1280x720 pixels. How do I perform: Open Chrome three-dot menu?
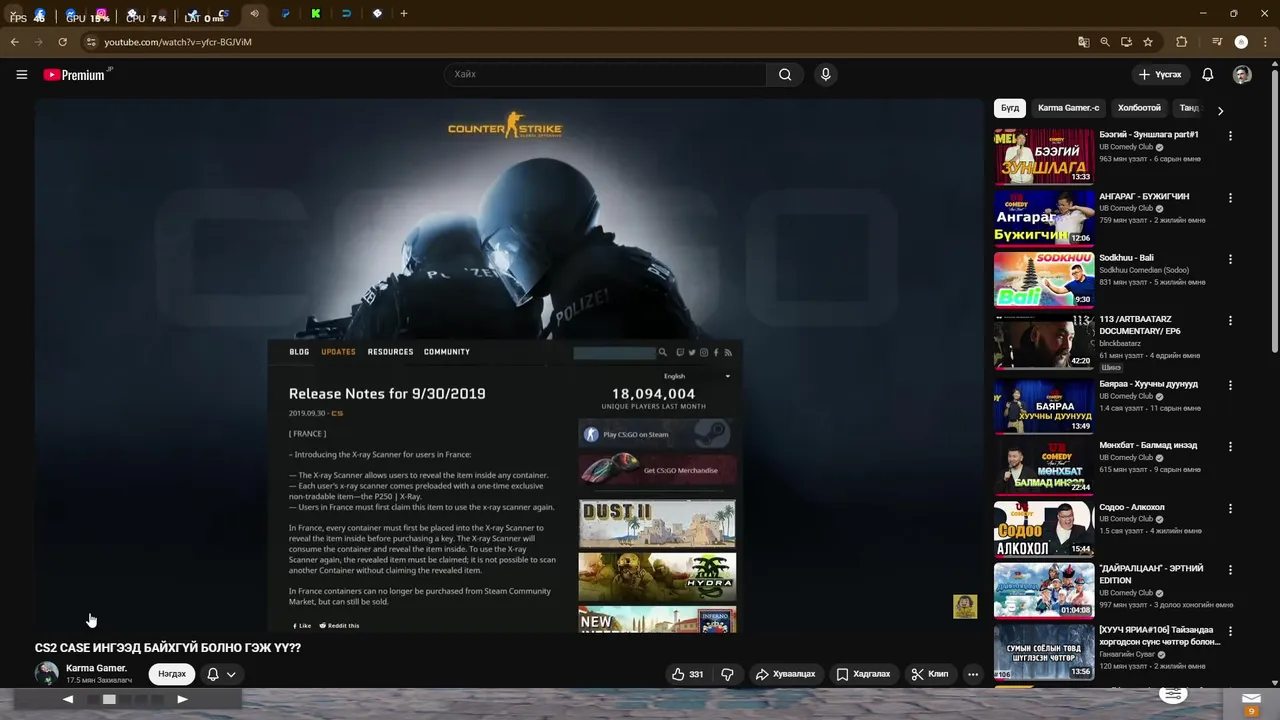pyautogui.click(x=1267, y=42)
